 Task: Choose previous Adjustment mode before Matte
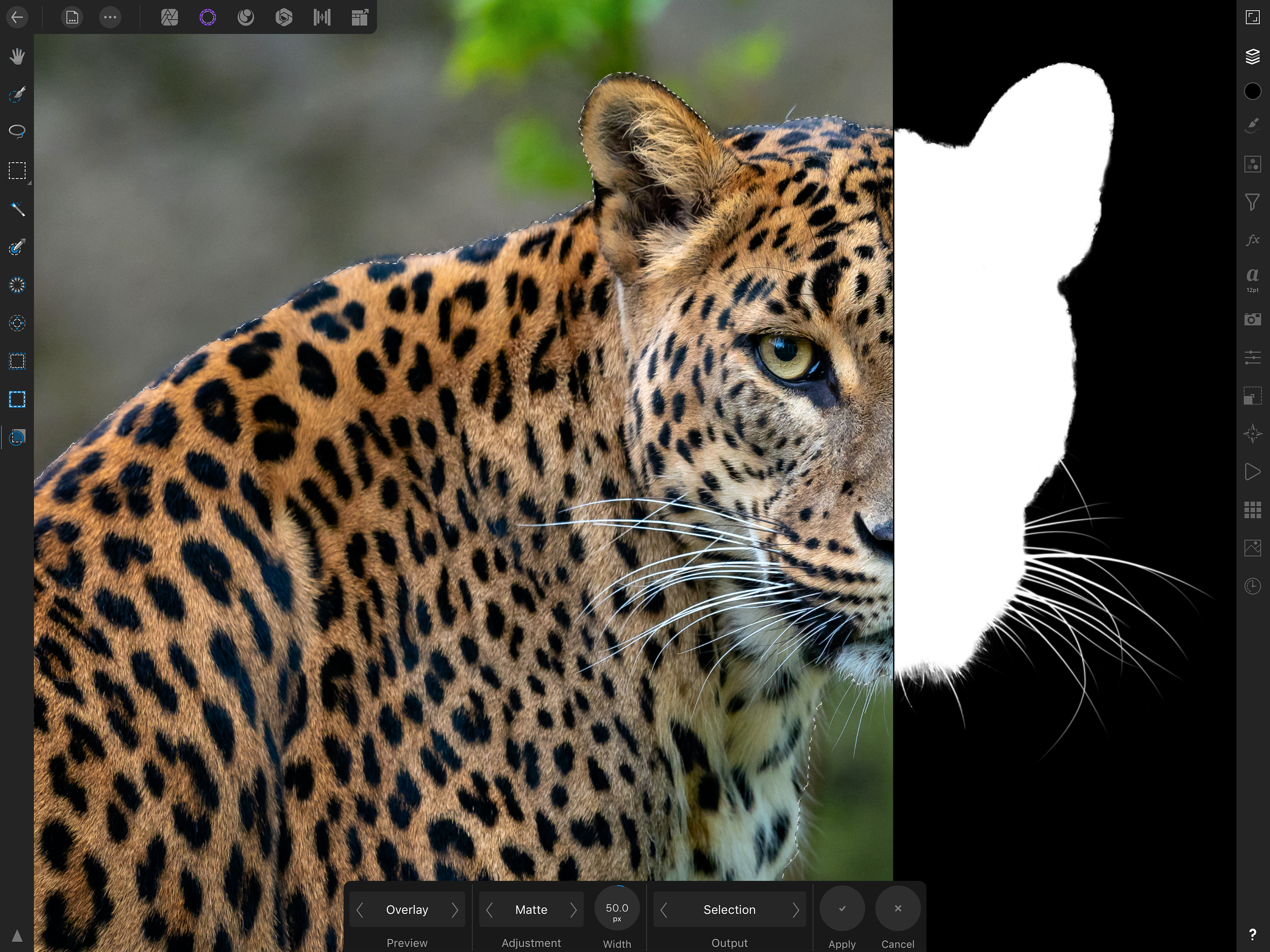pos(490,910)
